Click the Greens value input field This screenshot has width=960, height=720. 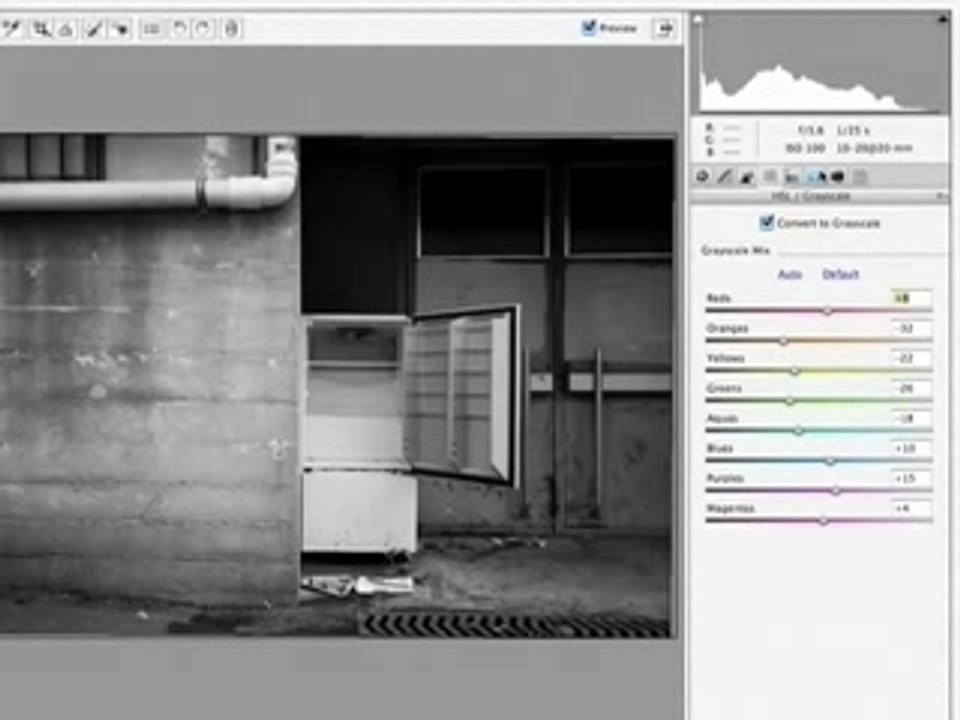912,388
